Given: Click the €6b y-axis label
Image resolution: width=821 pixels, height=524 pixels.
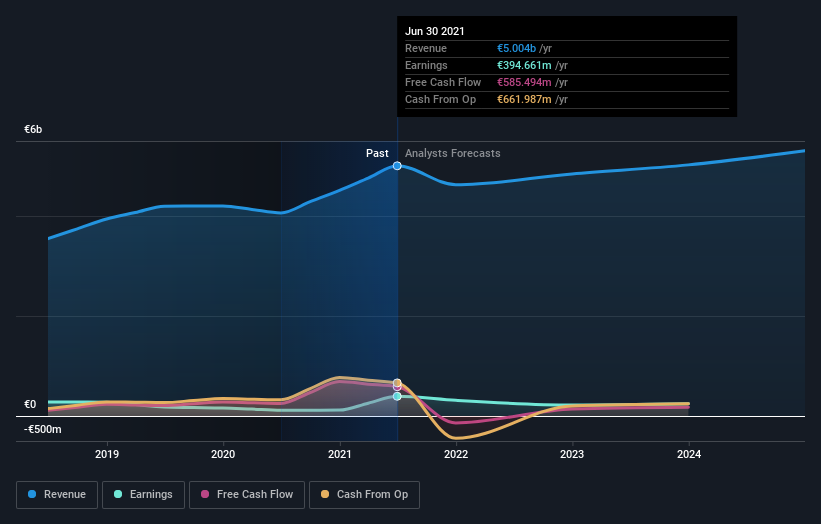Looking at the screenshot, I should (x=33, y=129).
